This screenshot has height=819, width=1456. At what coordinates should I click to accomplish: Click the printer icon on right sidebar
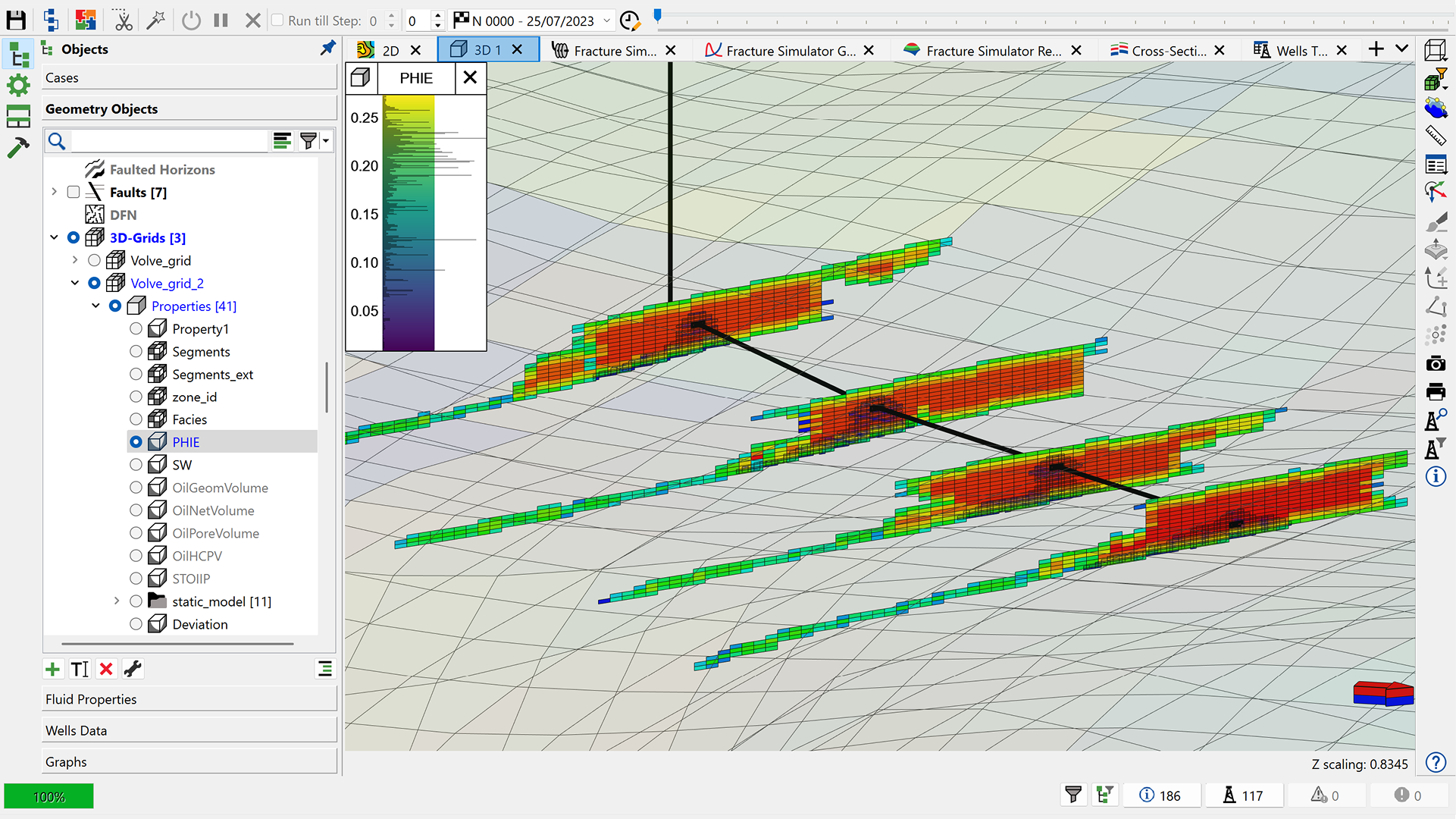(x=1436, y=392)
